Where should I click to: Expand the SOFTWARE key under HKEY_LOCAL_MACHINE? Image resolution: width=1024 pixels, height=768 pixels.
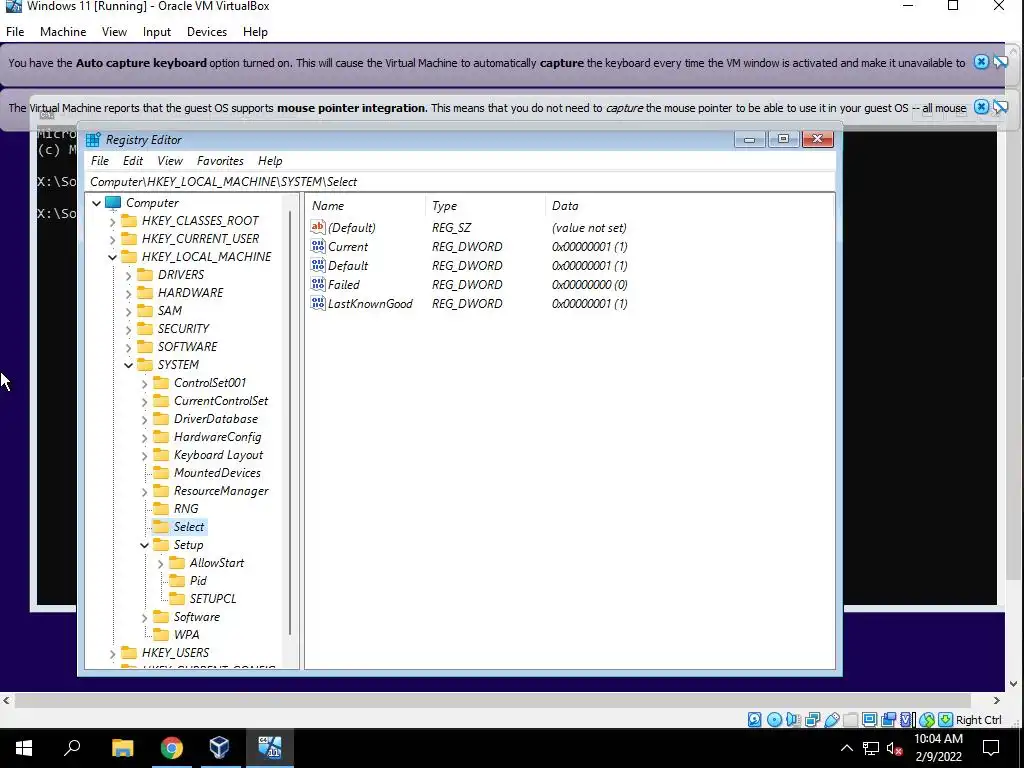point(129,347)
